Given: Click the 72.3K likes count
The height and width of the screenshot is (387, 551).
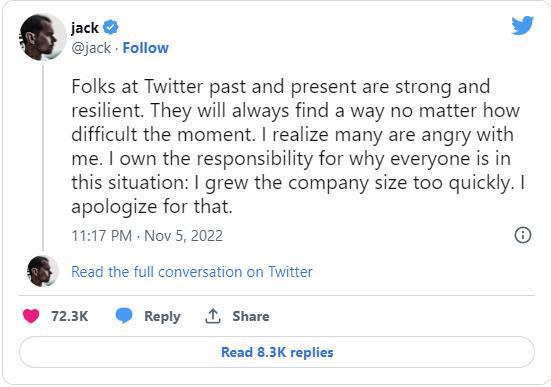Looking at the screenshot, I should (70, 316).
